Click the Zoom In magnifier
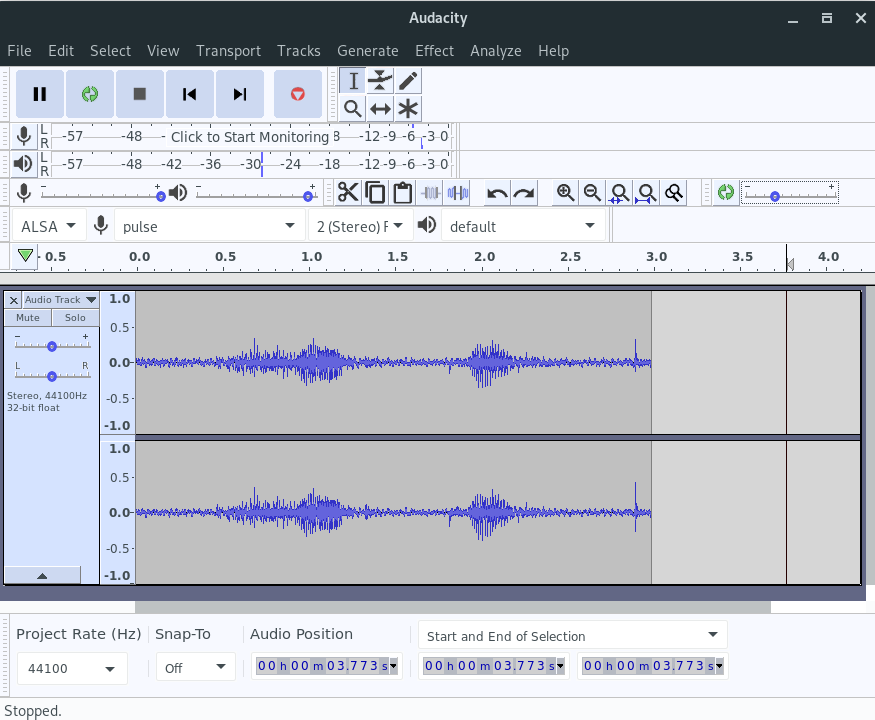Viewport: 875px width, 720px height. coord(565,193)
